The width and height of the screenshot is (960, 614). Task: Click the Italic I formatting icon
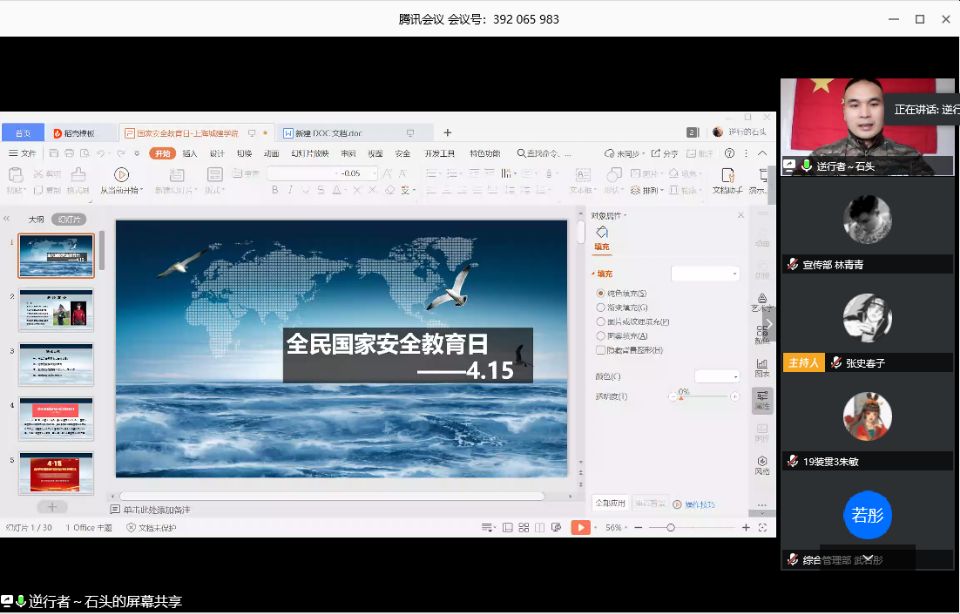click(x=290, y=190)
